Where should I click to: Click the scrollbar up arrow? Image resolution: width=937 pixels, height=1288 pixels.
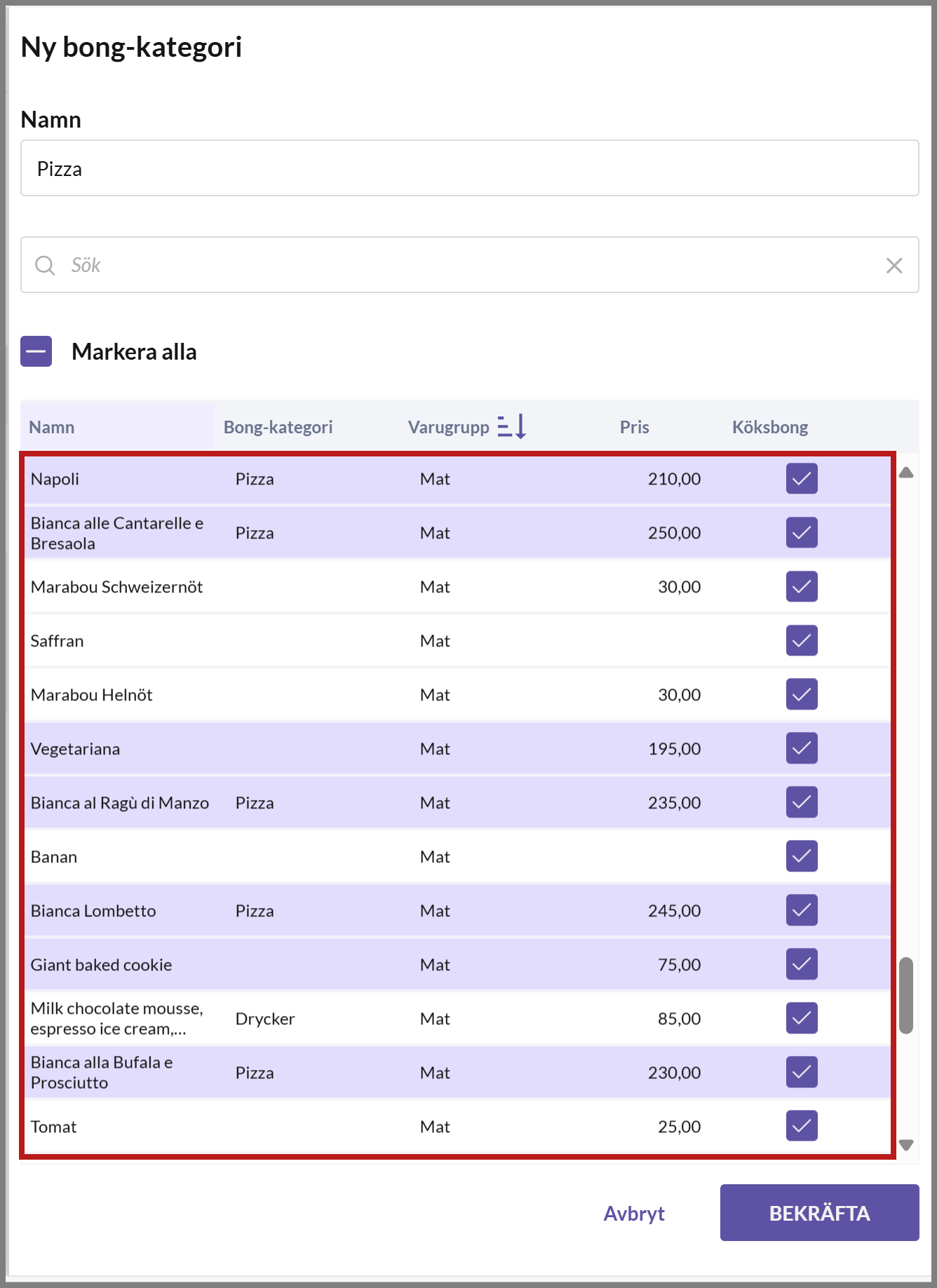pos(906,473)
